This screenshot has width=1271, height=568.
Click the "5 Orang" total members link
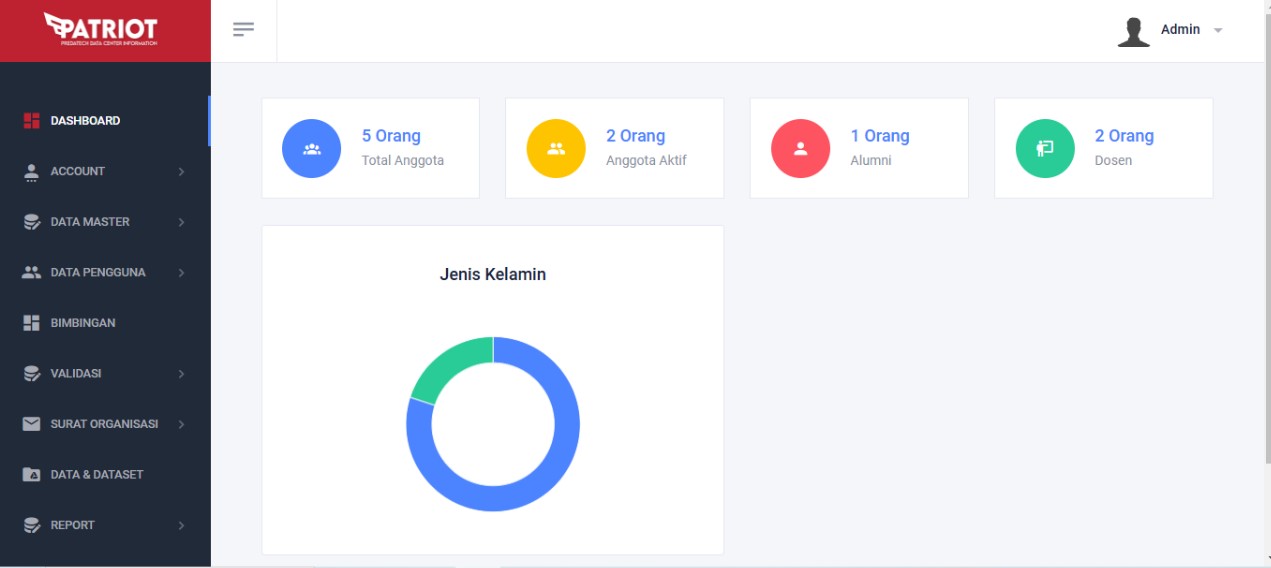(x=391, y=136)
